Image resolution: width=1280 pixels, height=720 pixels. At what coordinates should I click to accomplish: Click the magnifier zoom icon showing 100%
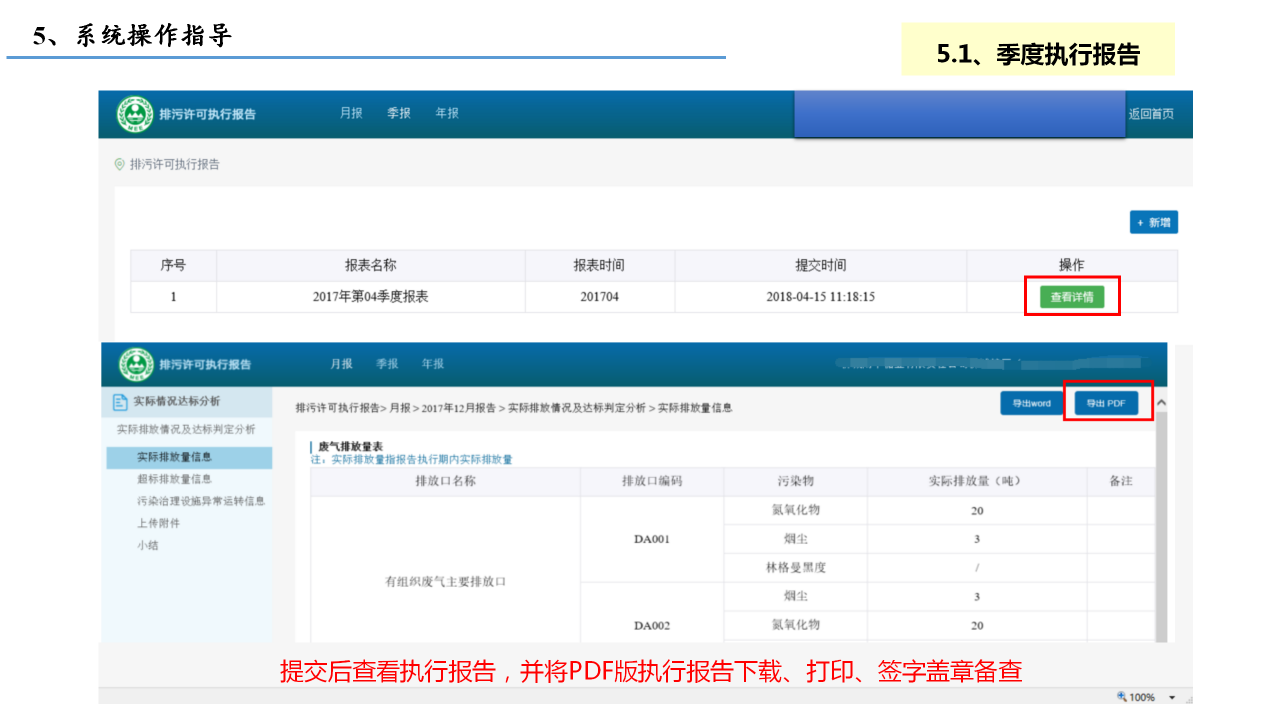click(x=1122, y=697)
